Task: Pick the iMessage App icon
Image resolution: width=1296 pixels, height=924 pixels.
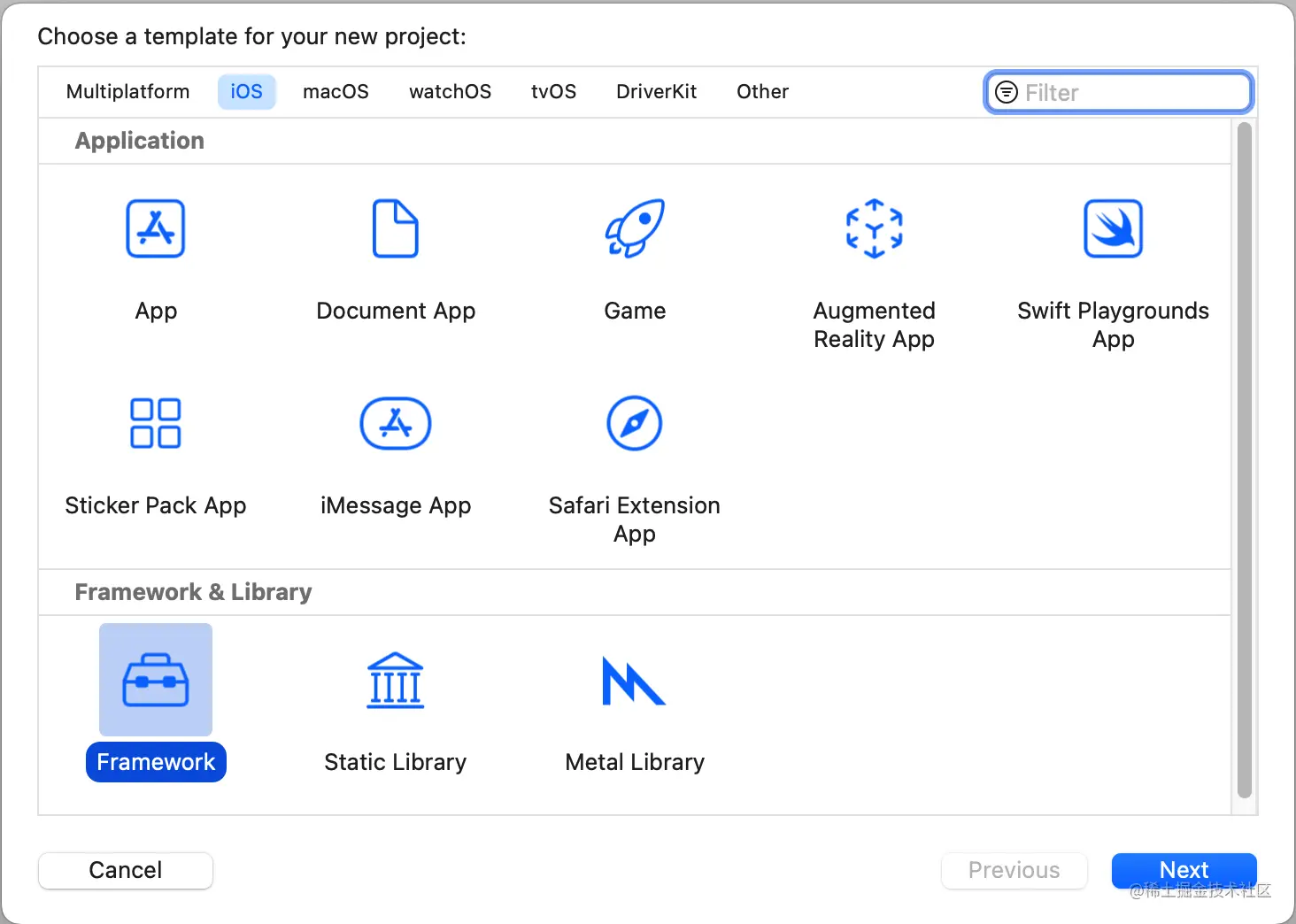Action: point(396,423)
